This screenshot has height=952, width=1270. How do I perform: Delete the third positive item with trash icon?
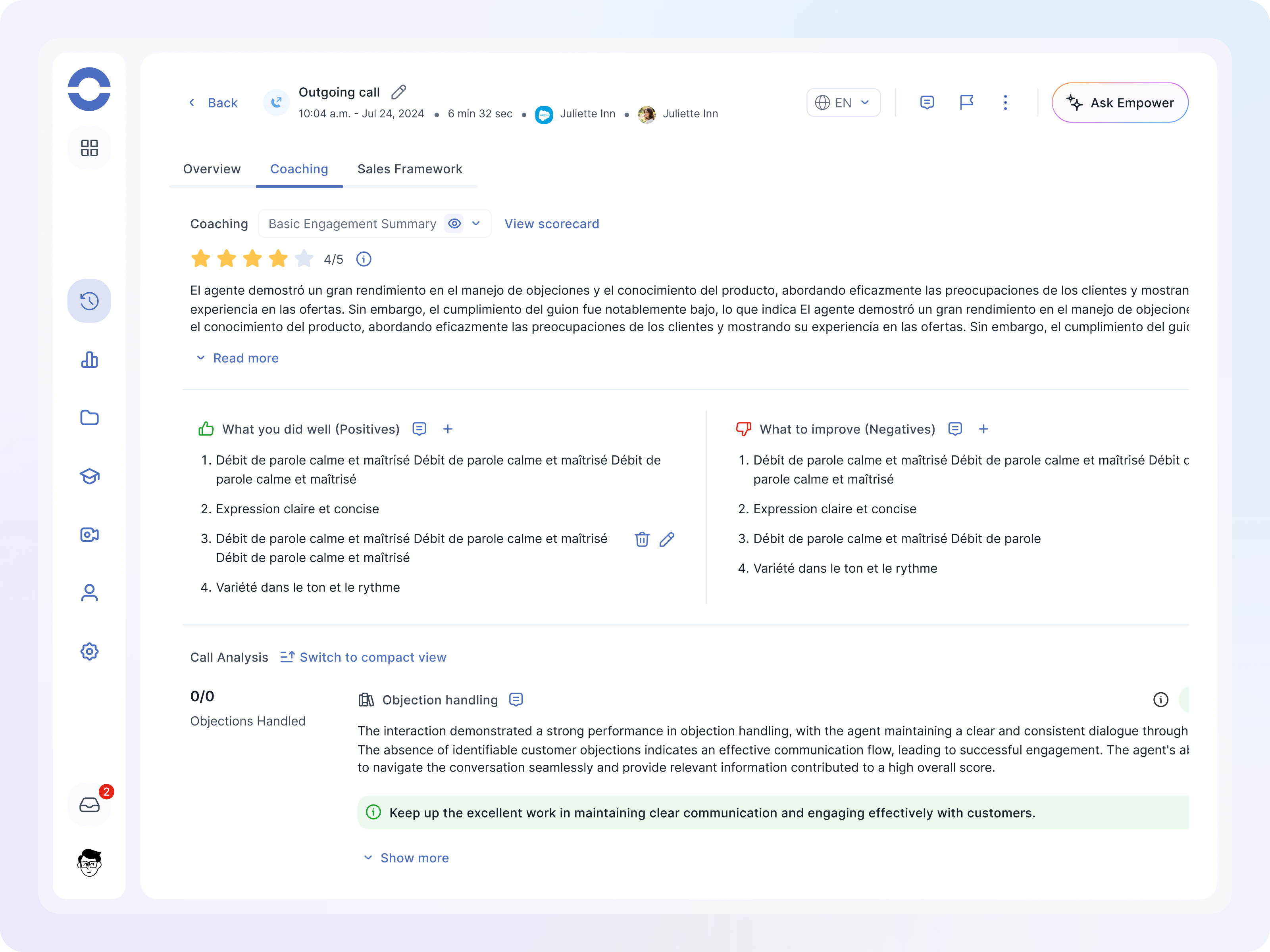pos(642,539)
